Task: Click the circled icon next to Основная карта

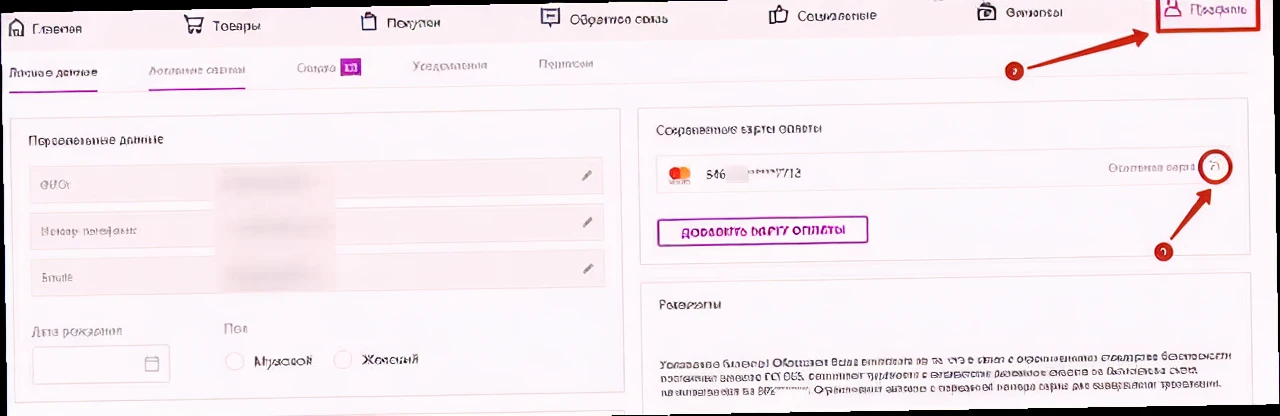Action: [1215, 167]
